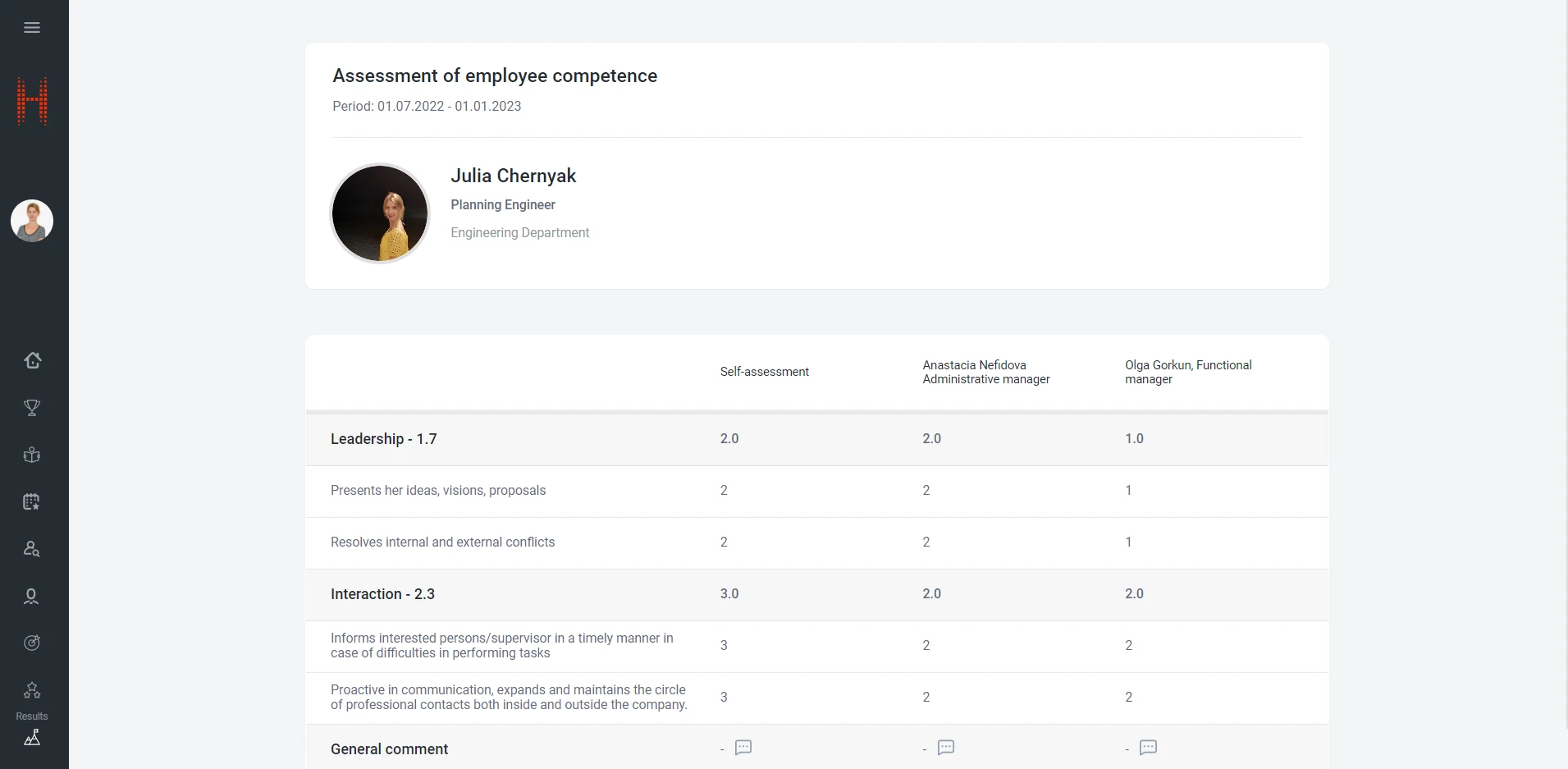Open the trophy achievements icon
The width and height of the screenshot is (1568, 769).
[32, 408]
